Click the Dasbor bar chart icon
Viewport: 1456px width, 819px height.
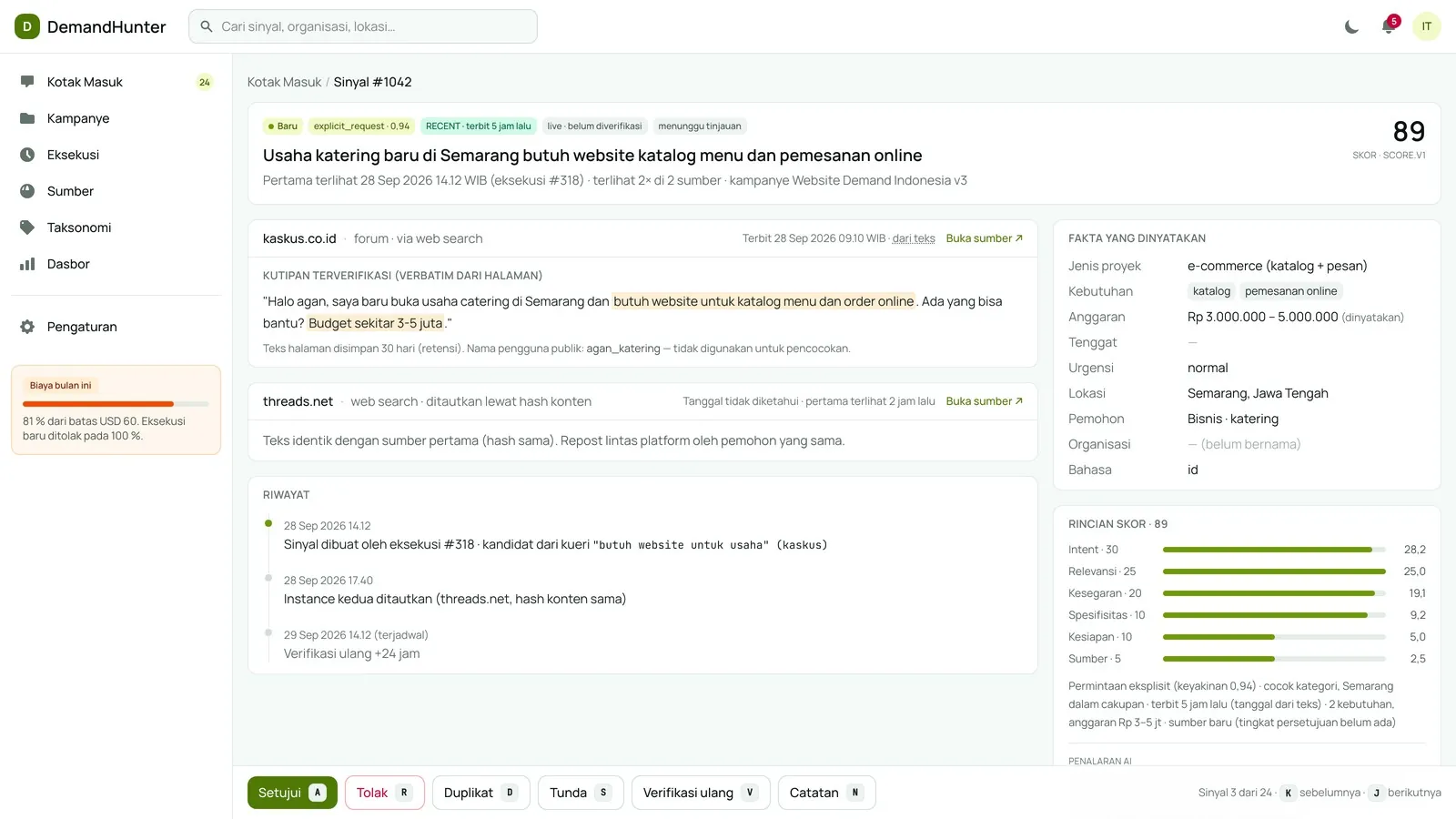27,264
